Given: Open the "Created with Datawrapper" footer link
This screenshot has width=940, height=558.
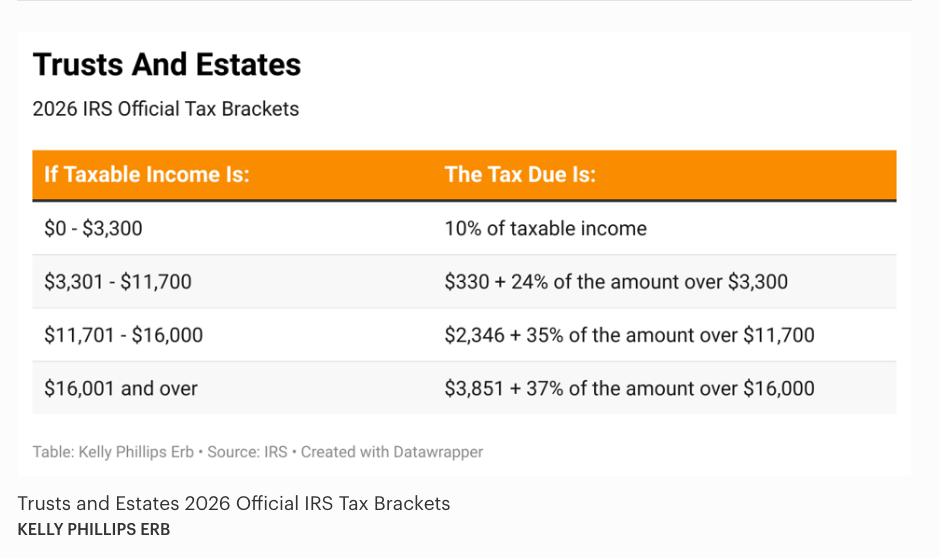Looking at the screenshot, I should point(392,452).
